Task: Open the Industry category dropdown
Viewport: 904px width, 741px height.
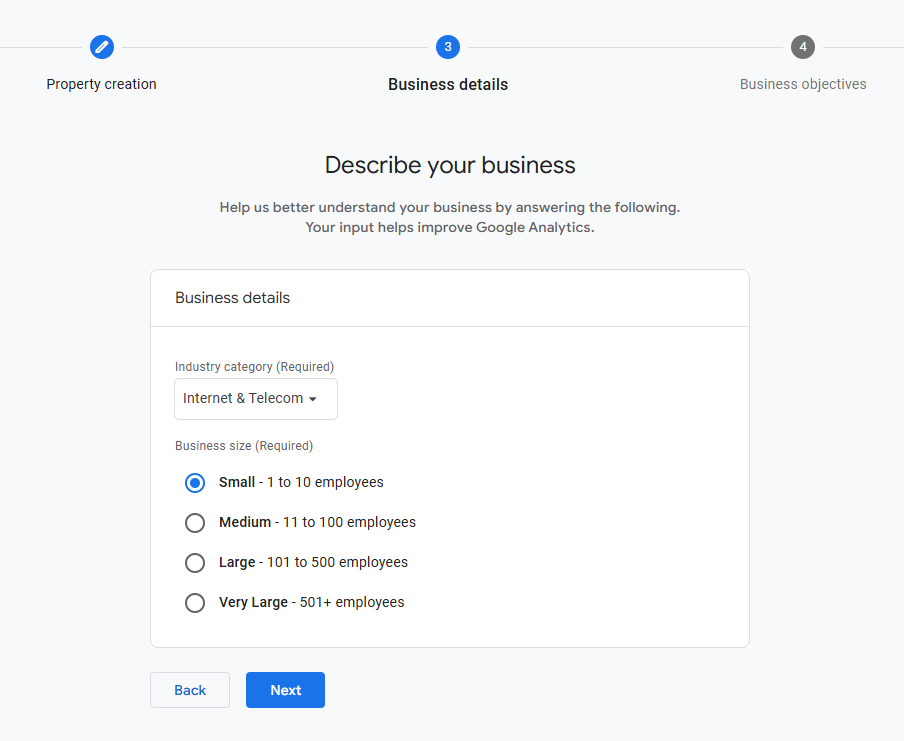Action: (x=256, y=398)
